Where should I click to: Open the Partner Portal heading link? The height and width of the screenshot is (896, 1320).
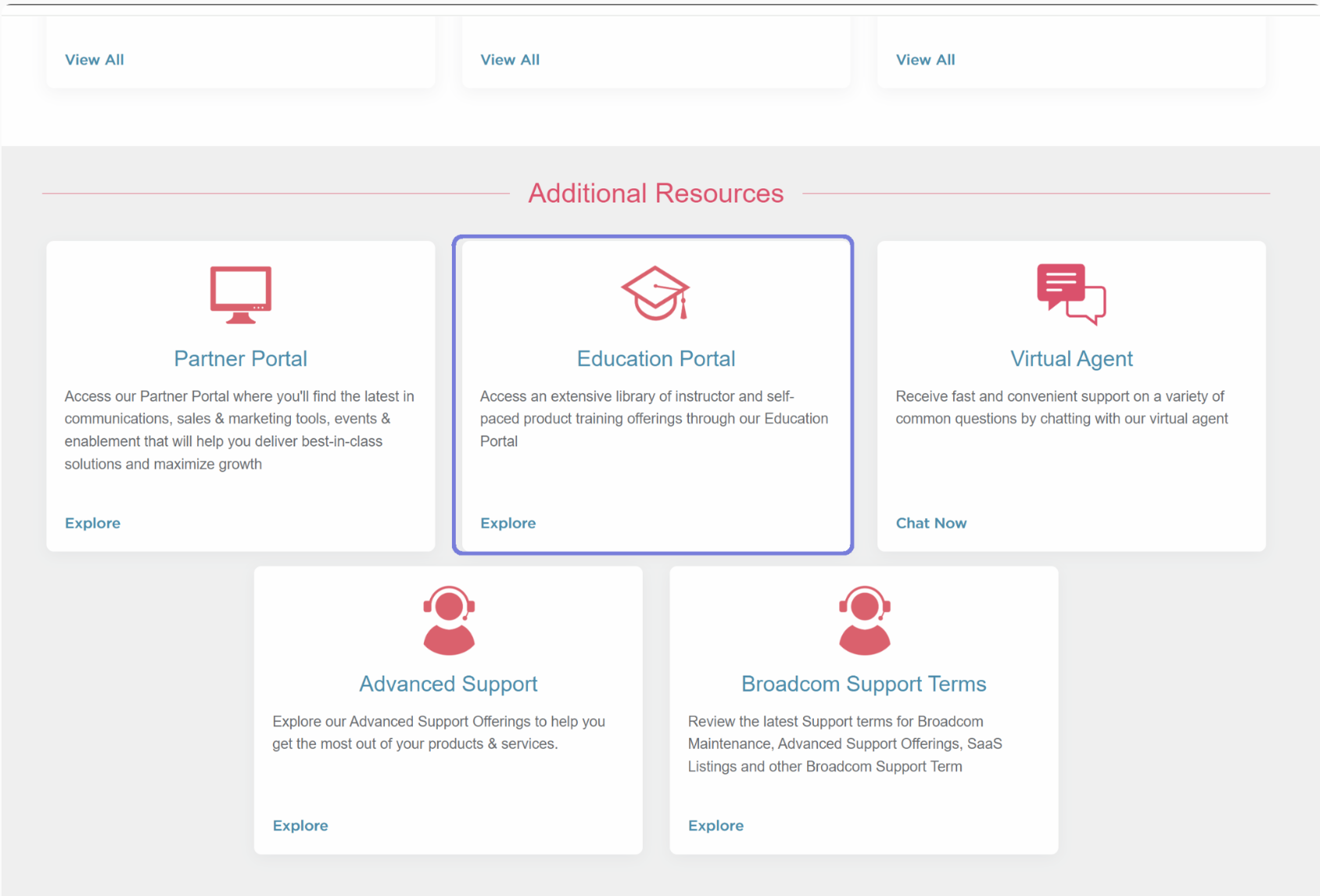tap(241, 359)
